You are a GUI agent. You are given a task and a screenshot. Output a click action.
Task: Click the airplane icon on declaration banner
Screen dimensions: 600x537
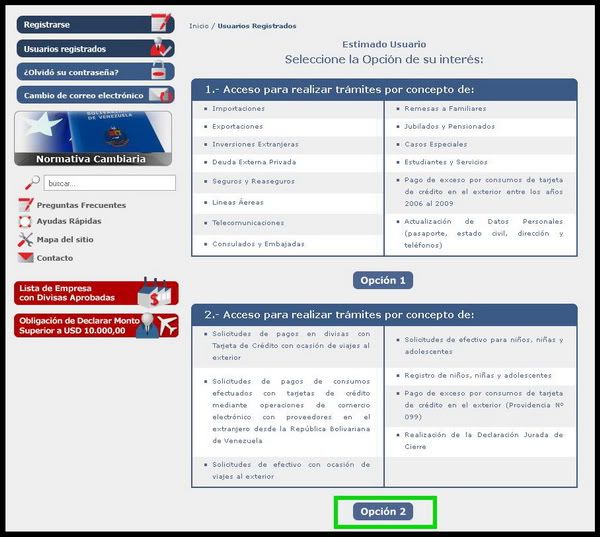(x=167, y=325)
